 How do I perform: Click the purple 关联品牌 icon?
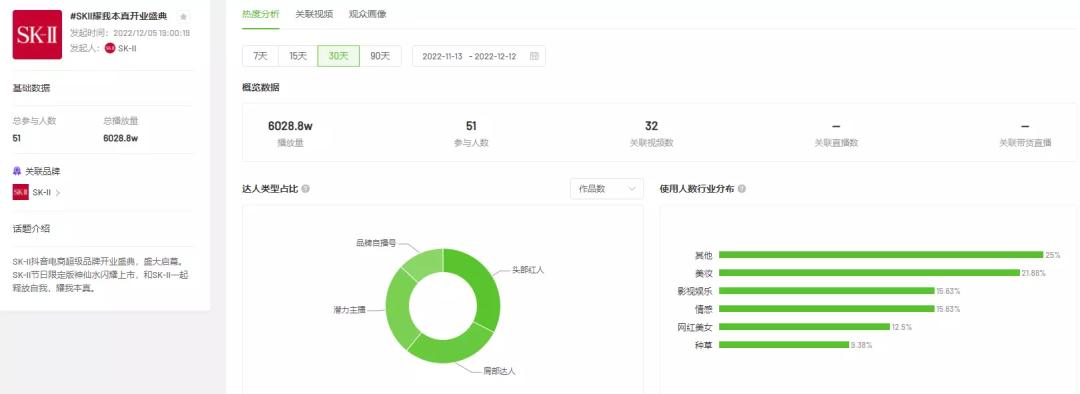click(17, 172)
